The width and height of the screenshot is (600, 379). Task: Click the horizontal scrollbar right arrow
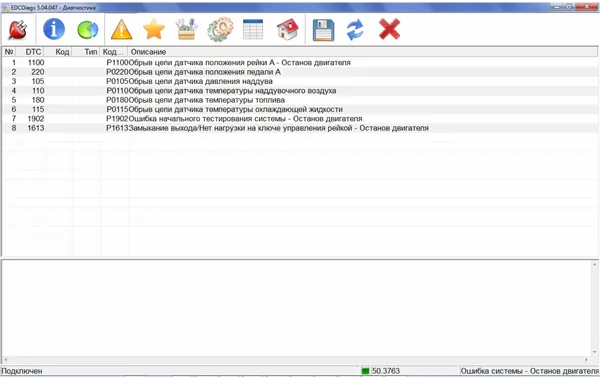coord(587,360)
